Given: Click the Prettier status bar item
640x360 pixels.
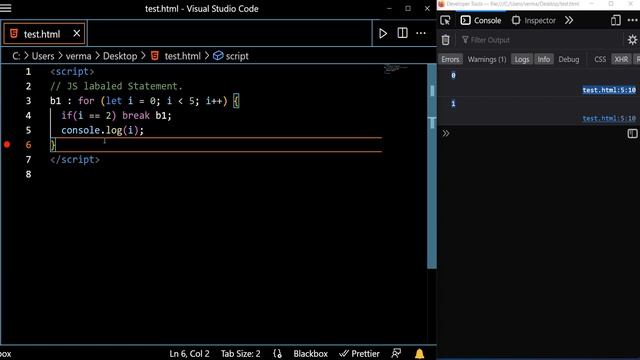Looking at the screenshot, I should 359,353.
